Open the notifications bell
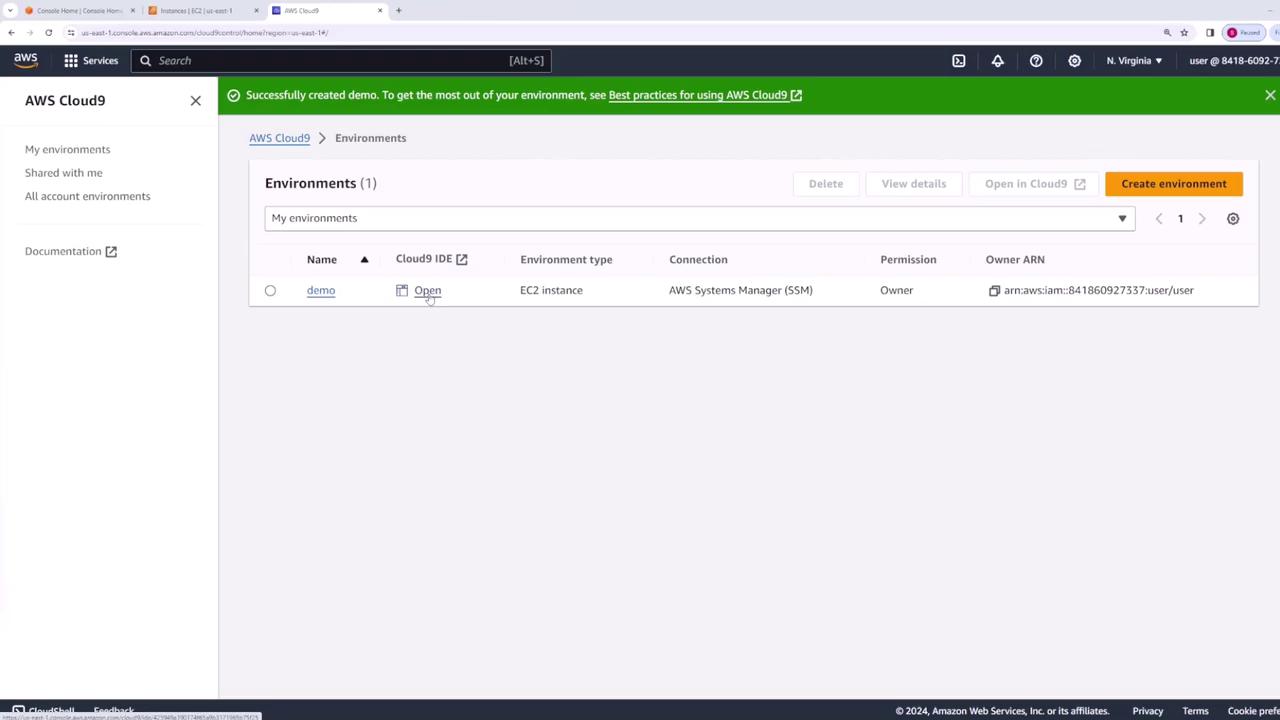 (x=997, y=61)
